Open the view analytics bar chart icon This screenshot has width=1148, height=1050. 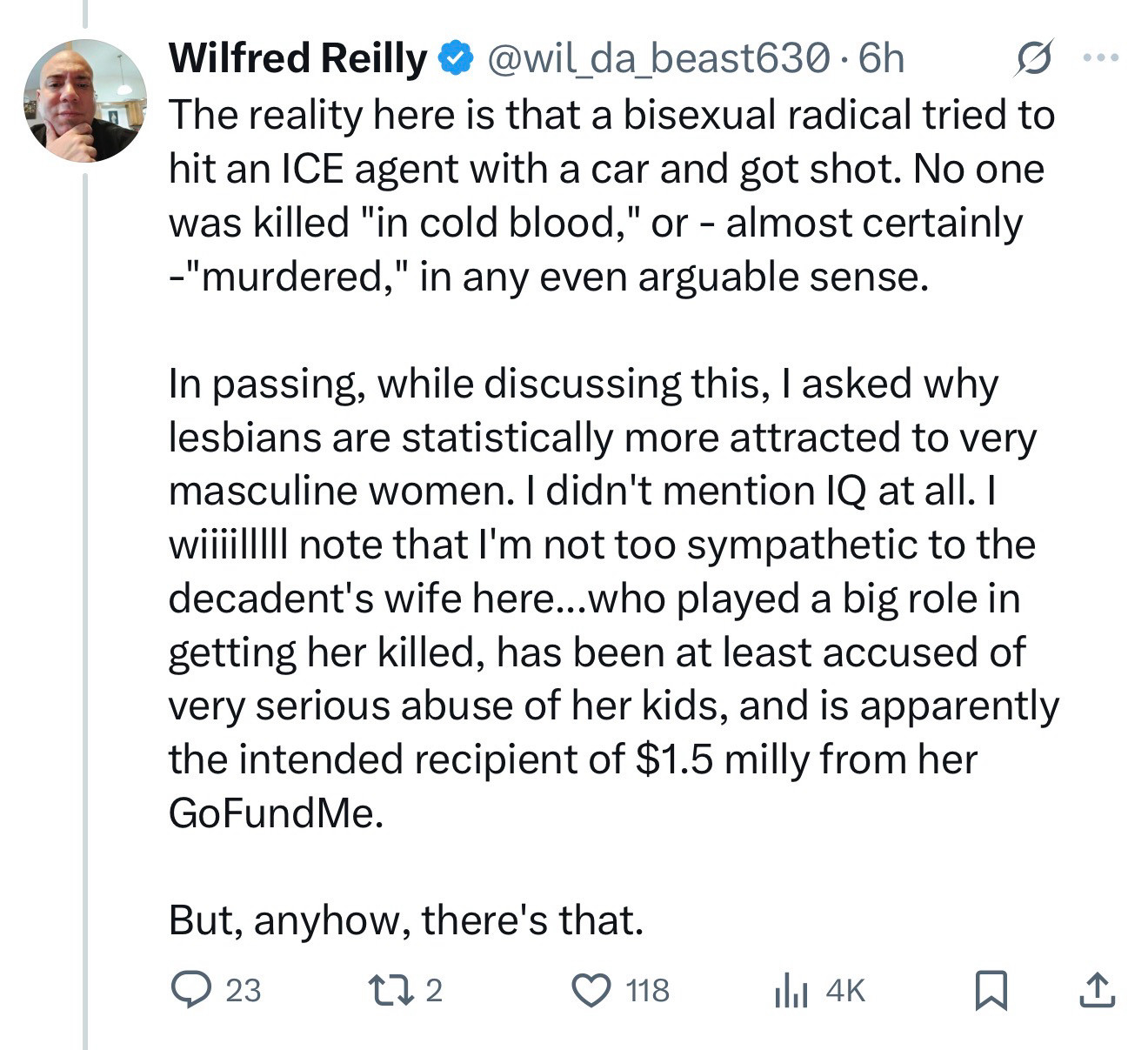click(x=791, y=990)
